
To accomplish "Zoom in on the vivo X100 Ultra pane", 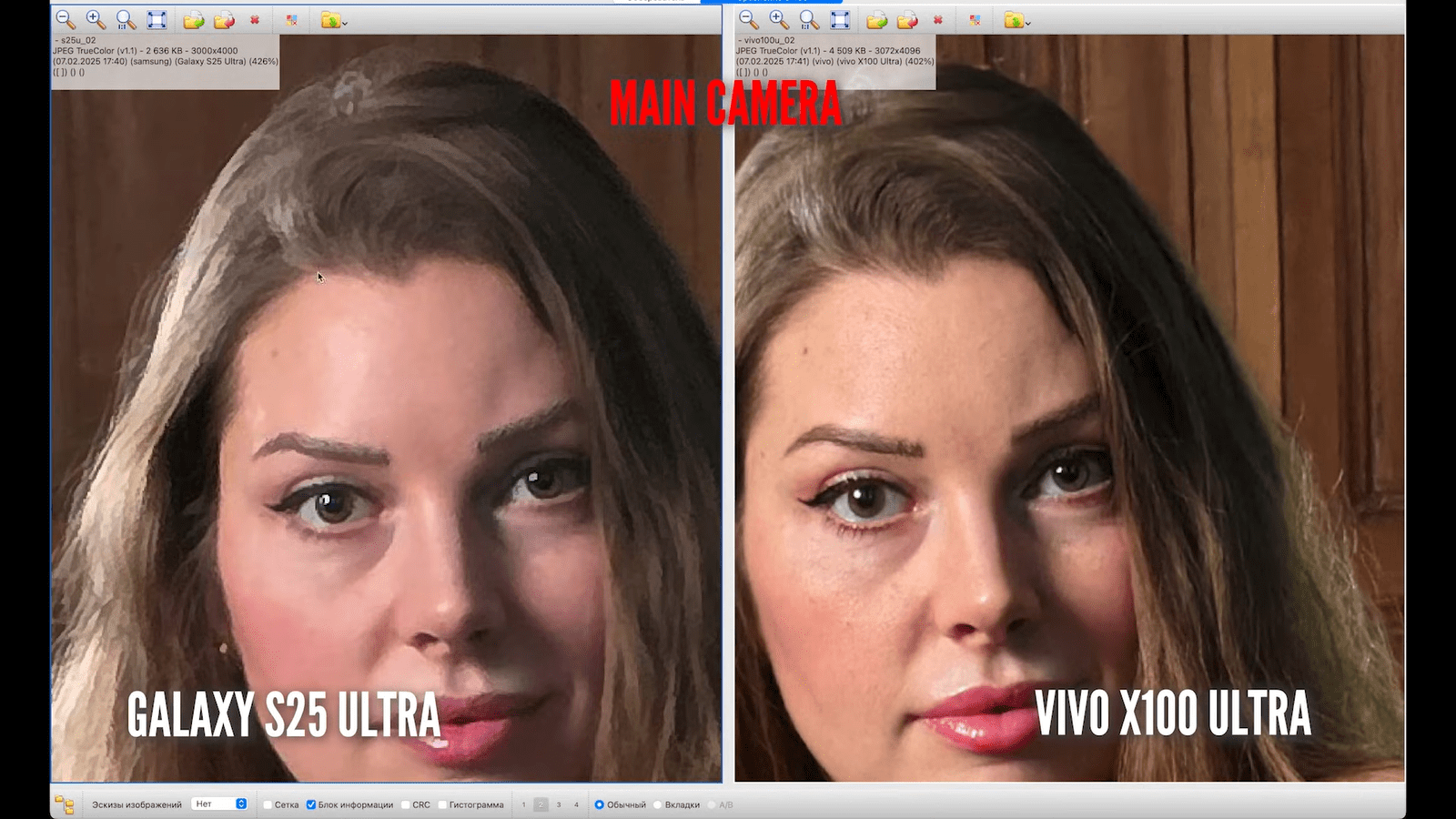I will [779, 19].
